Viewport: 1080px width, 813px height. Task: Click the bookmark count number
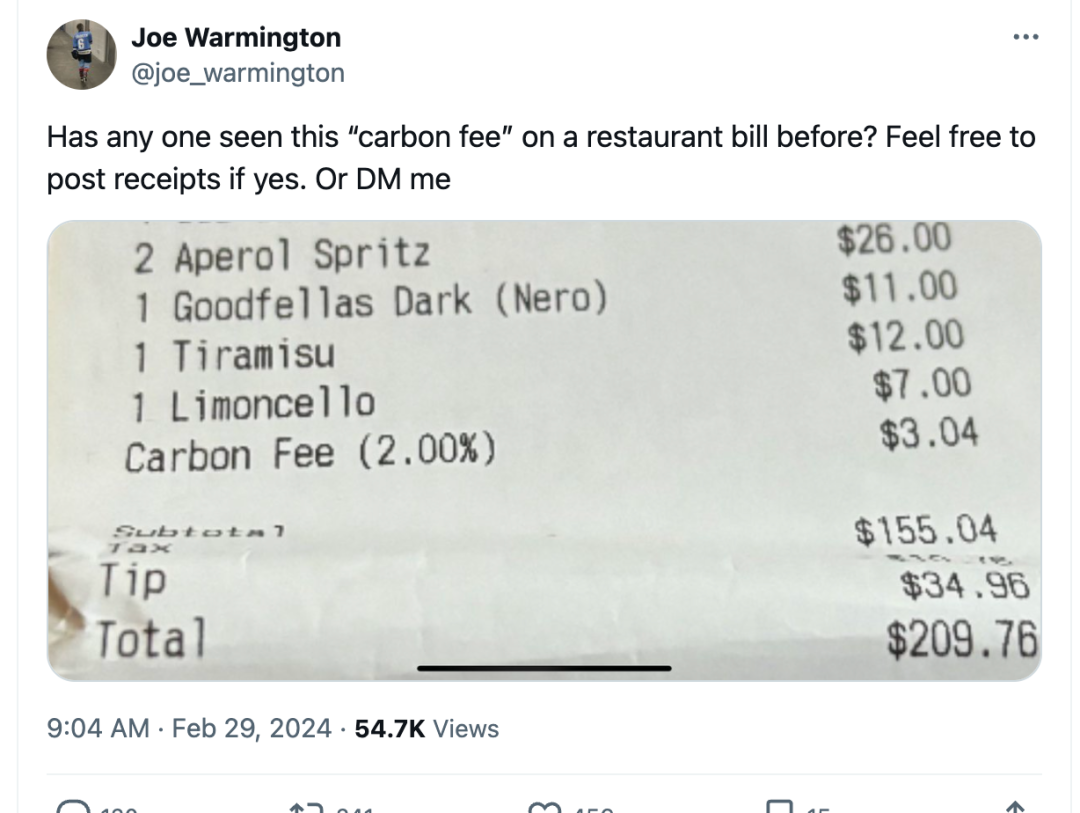click(818, 809)
